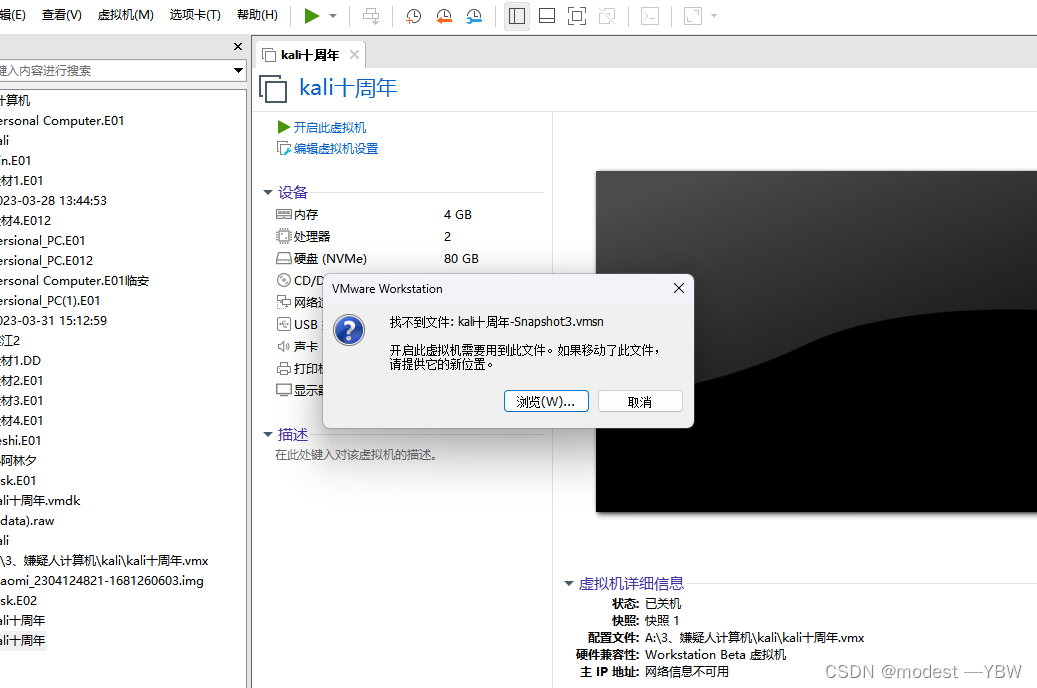The width and height of the screenshot is (1037, 688).
Task: Open dropdown arrow beside green play button
Action: tap(333, 16)
